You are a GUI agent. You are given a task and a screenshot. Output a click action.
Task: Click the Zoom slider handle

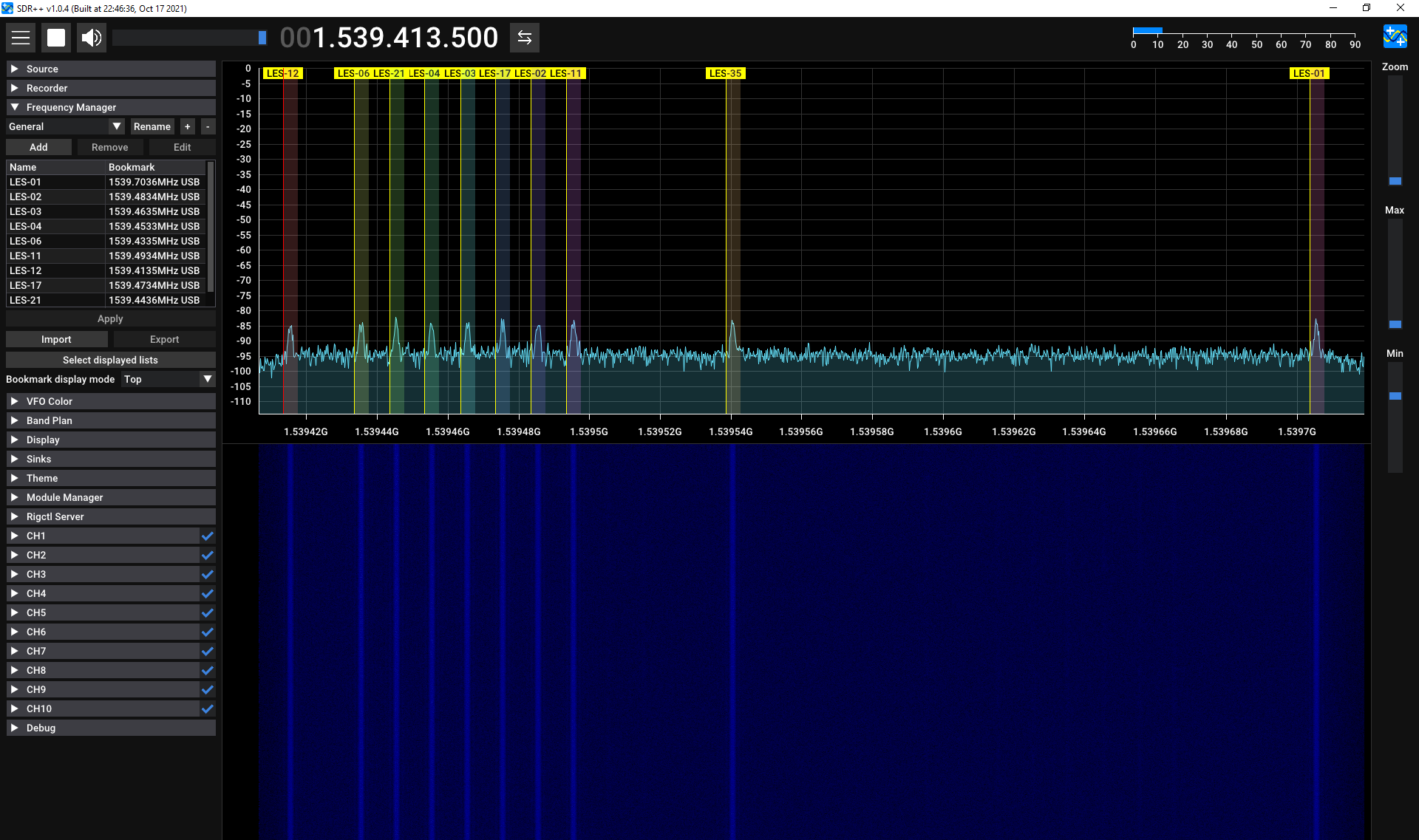(1395, 181)
